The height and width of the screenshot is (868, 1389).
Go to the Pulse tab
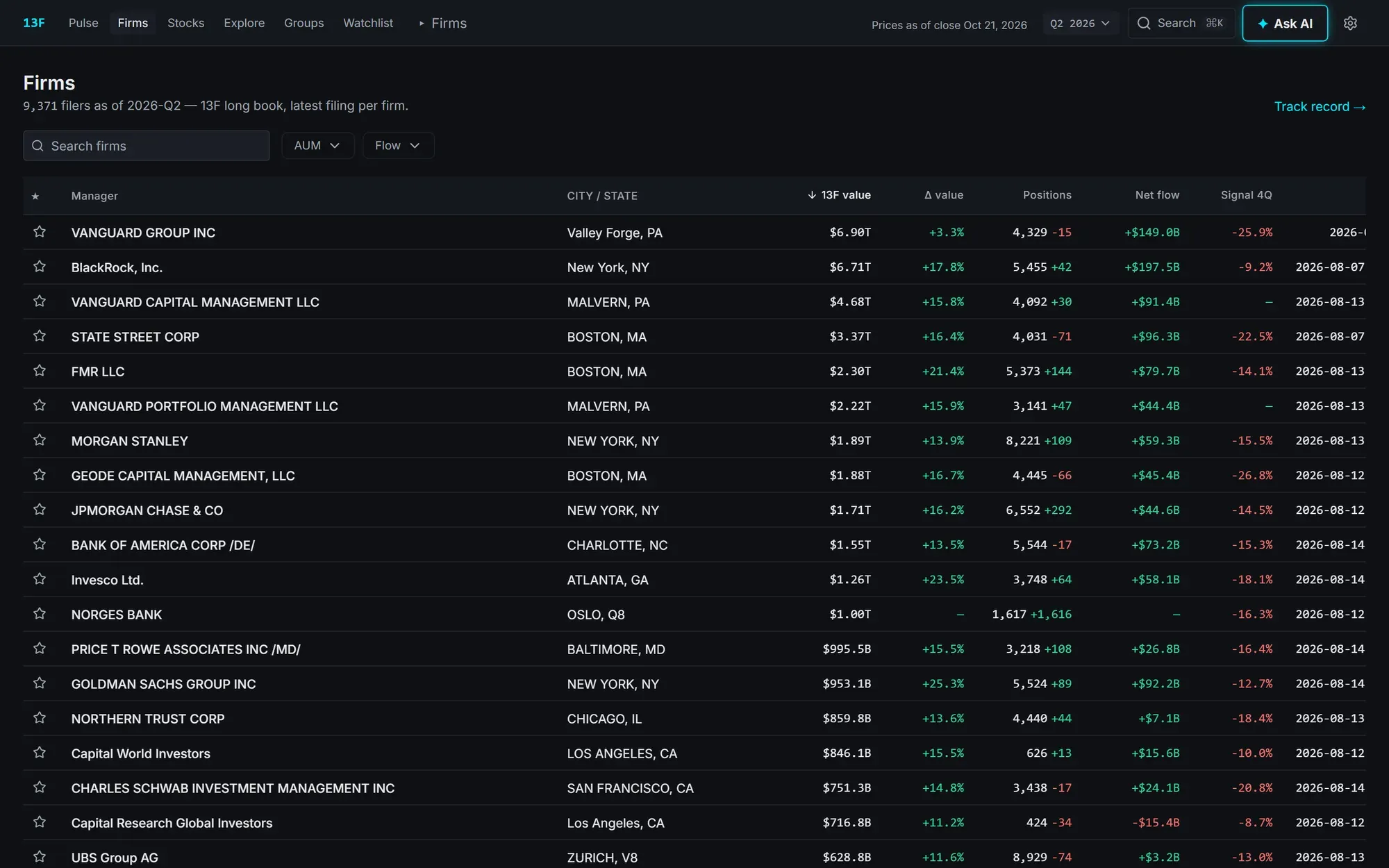(x=83, y=23)
